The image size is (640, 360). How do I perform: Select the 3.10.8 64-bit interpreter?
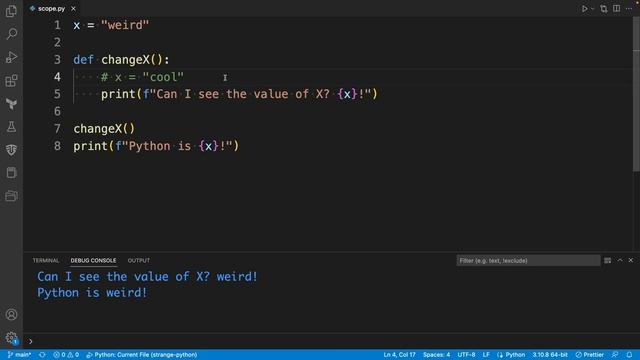[x=550, y=355]
